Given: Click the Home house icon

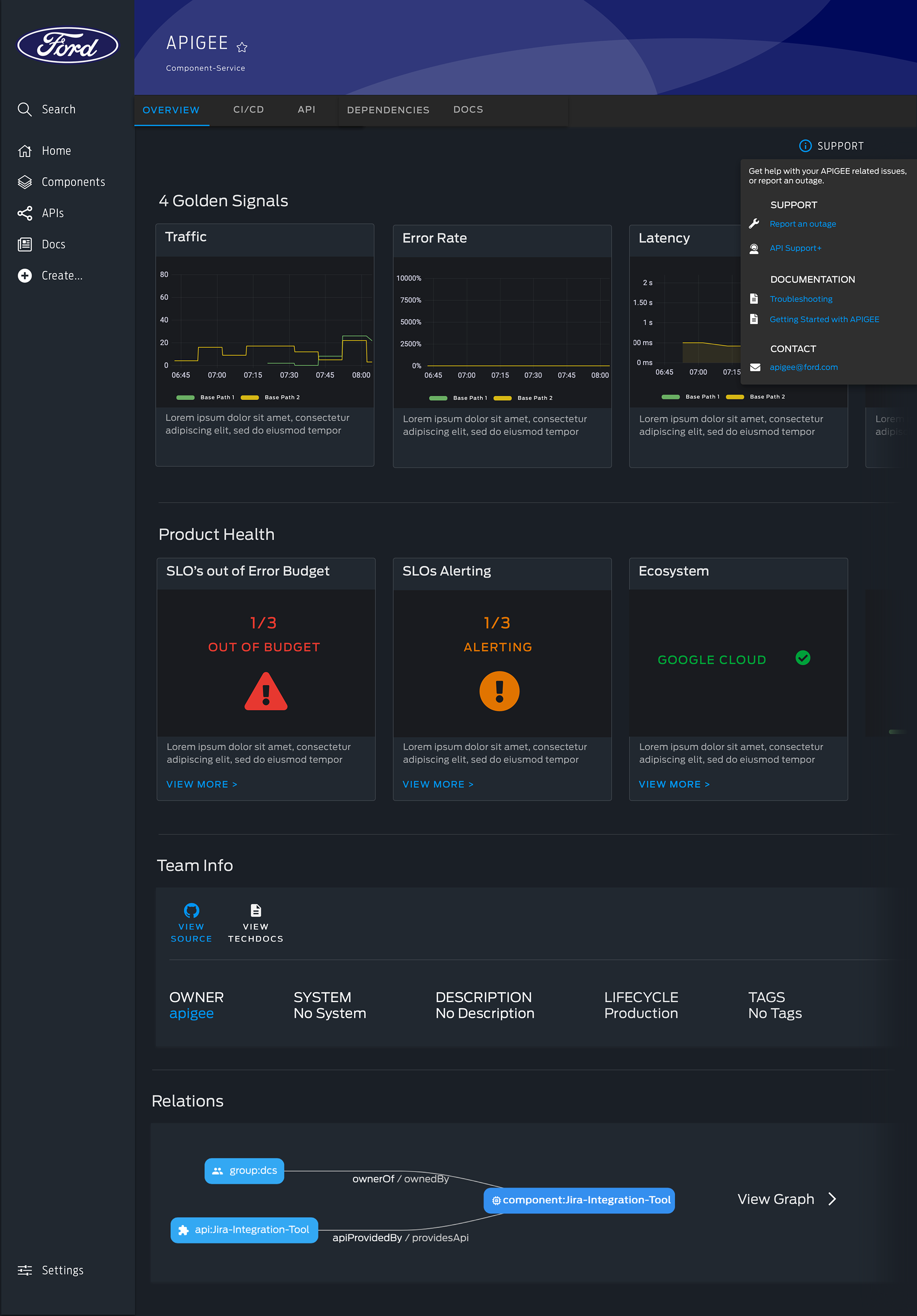Looking at the screenshot, I should (x=25, y=151).
